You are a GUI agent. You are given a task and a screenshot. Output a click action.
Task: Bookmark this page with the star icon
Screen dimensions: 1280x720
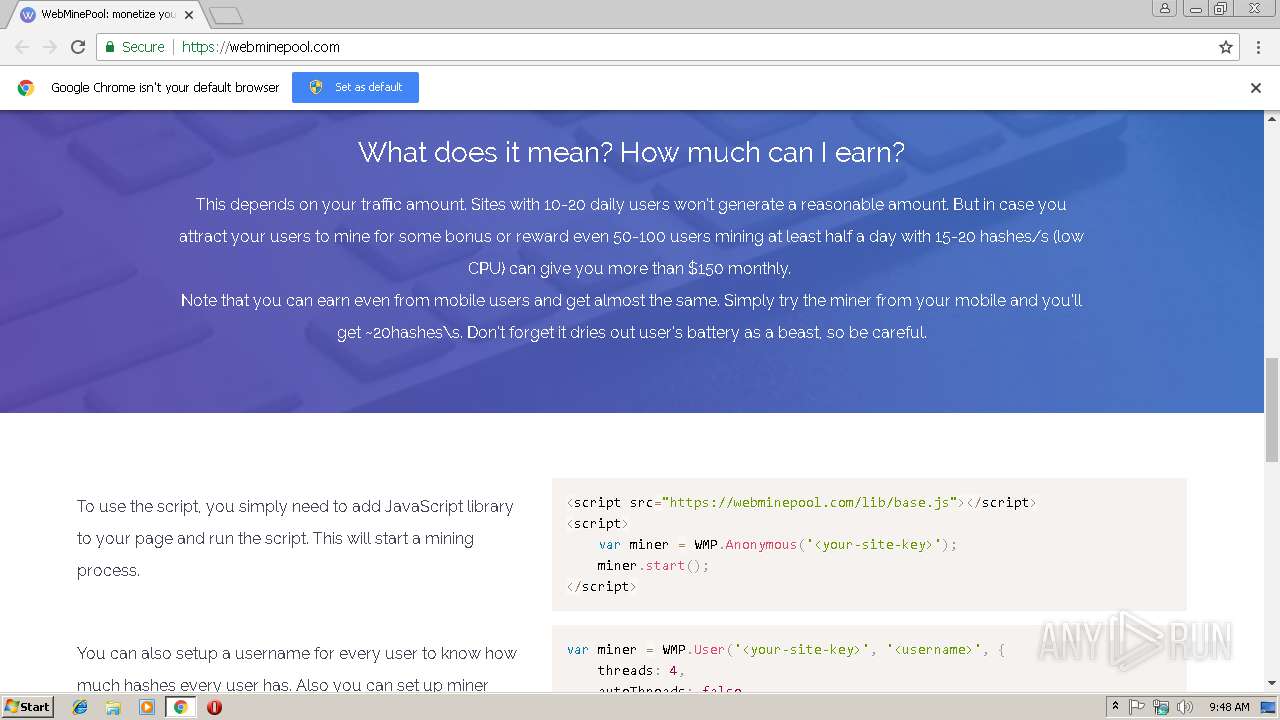(x=1226, y=47)
